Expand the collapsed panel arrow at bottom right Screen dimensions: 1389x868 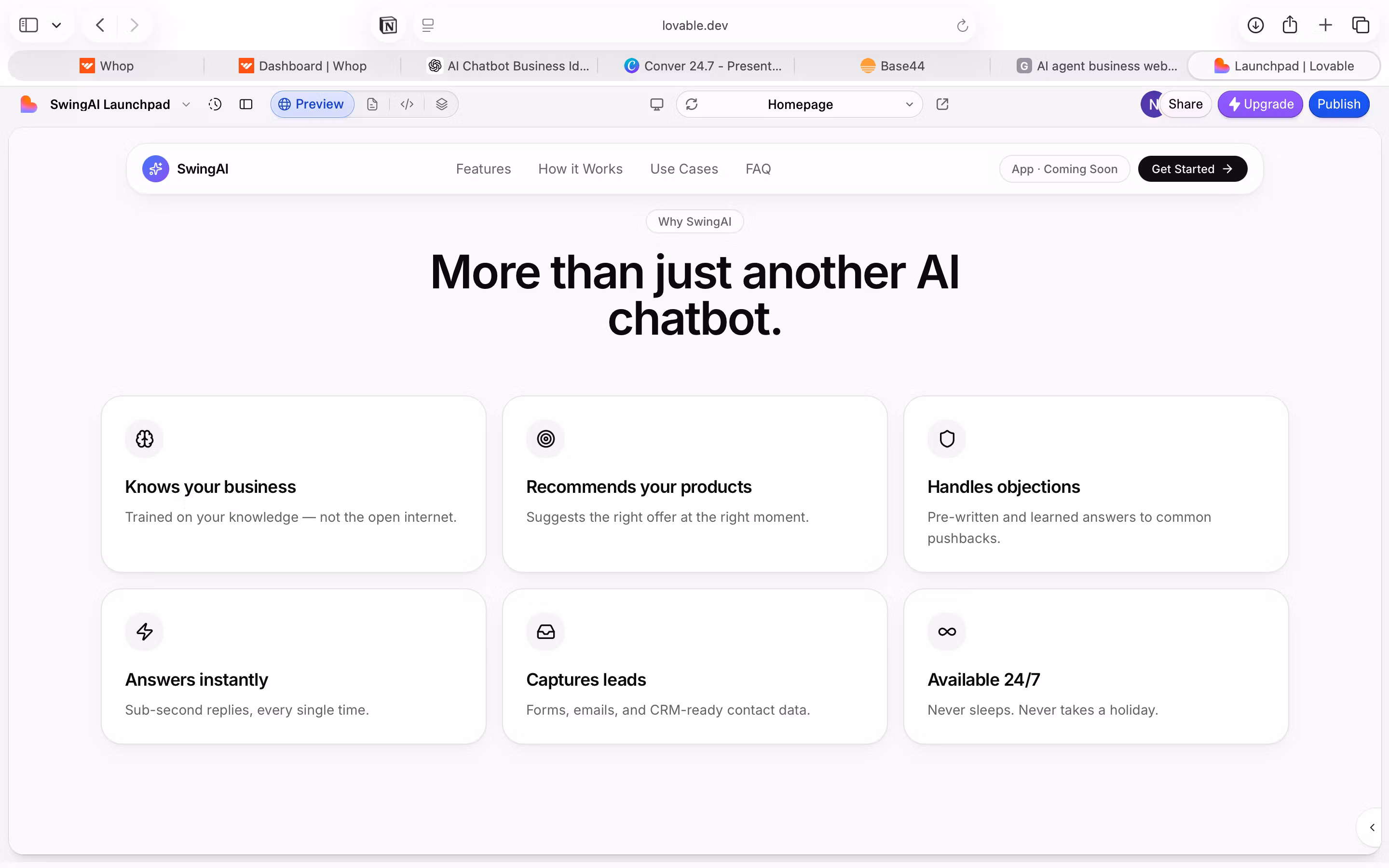[x=1372, y=827]
